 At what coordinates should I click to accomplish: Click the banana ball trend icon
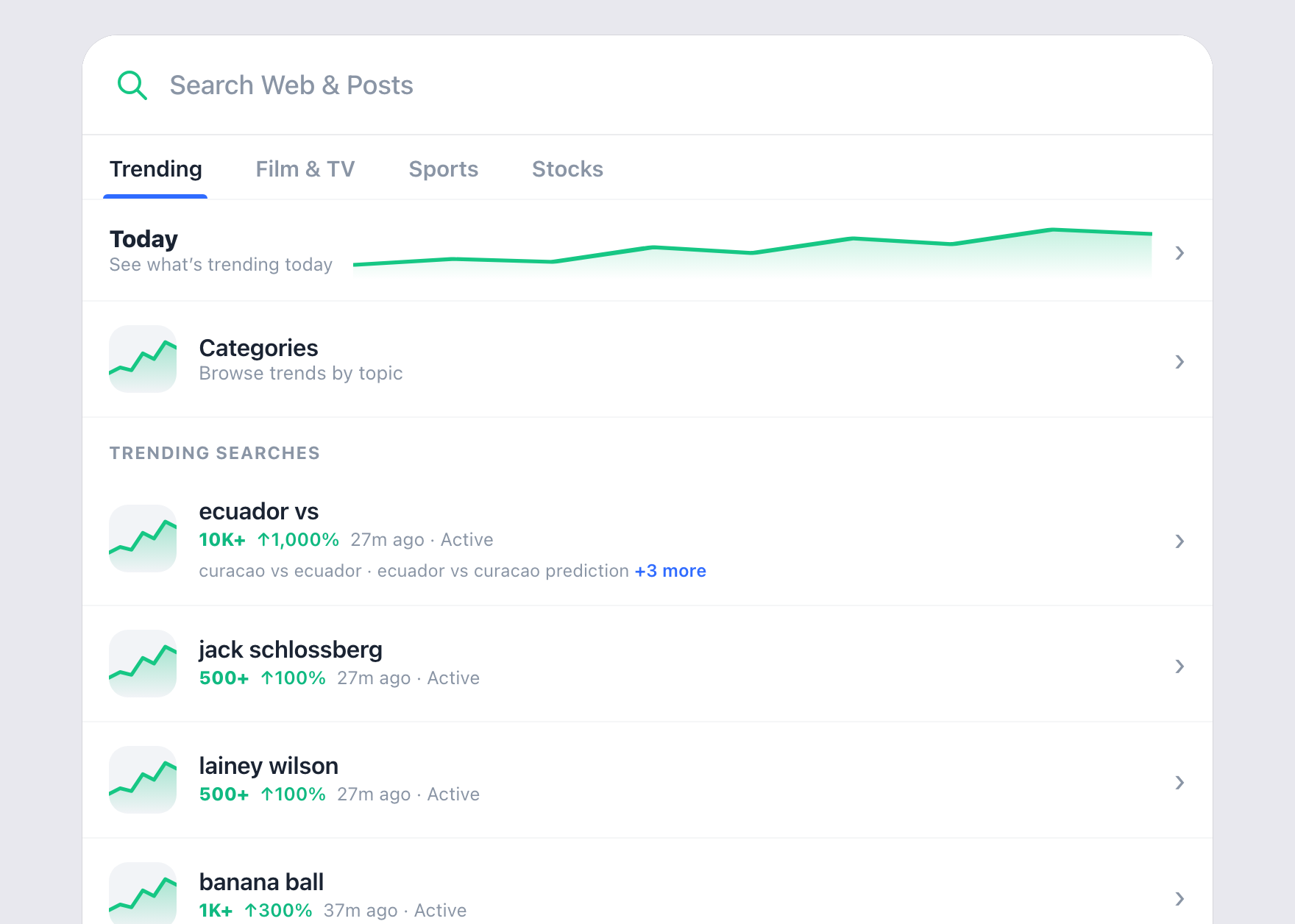point(143,893)
